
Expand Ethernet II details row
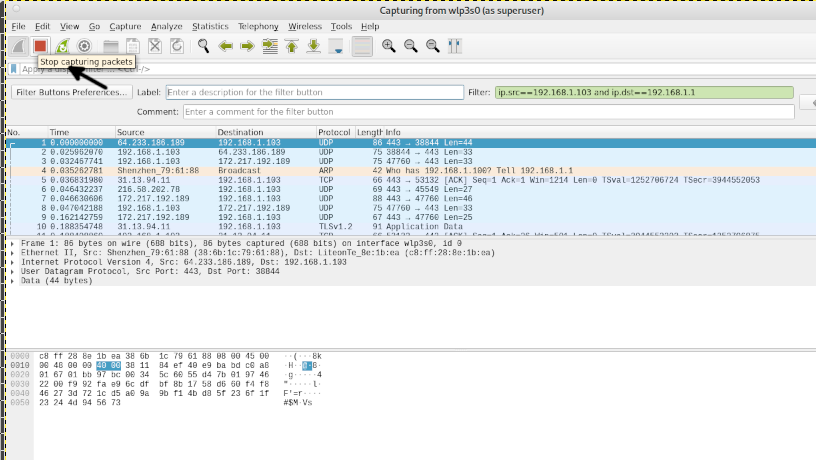tap(12, 253)
